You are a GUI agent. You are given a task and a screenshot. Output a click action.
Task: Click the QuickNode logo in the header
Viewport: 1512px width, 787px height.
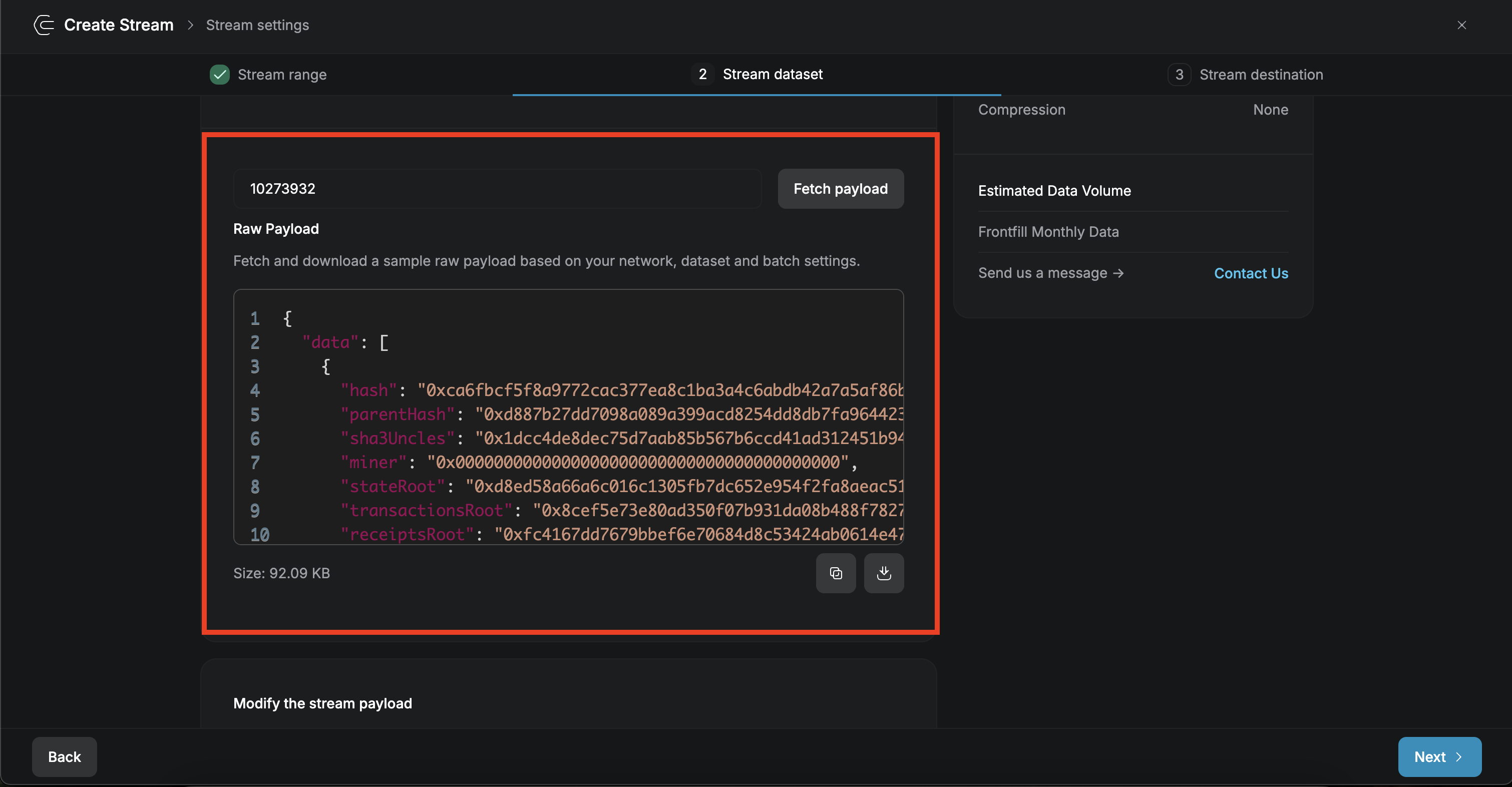point(43,25)
